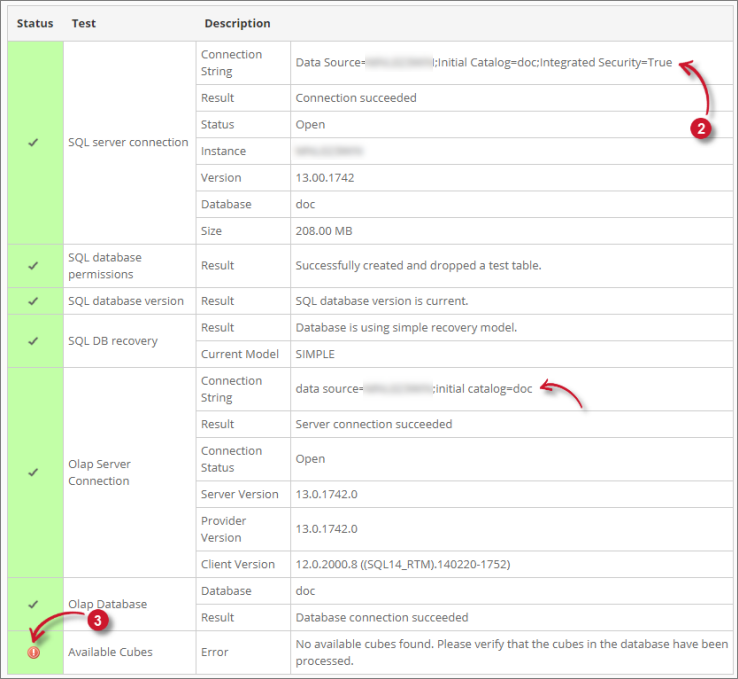
Task: Click the 'Instance' label
Action: 223,151
